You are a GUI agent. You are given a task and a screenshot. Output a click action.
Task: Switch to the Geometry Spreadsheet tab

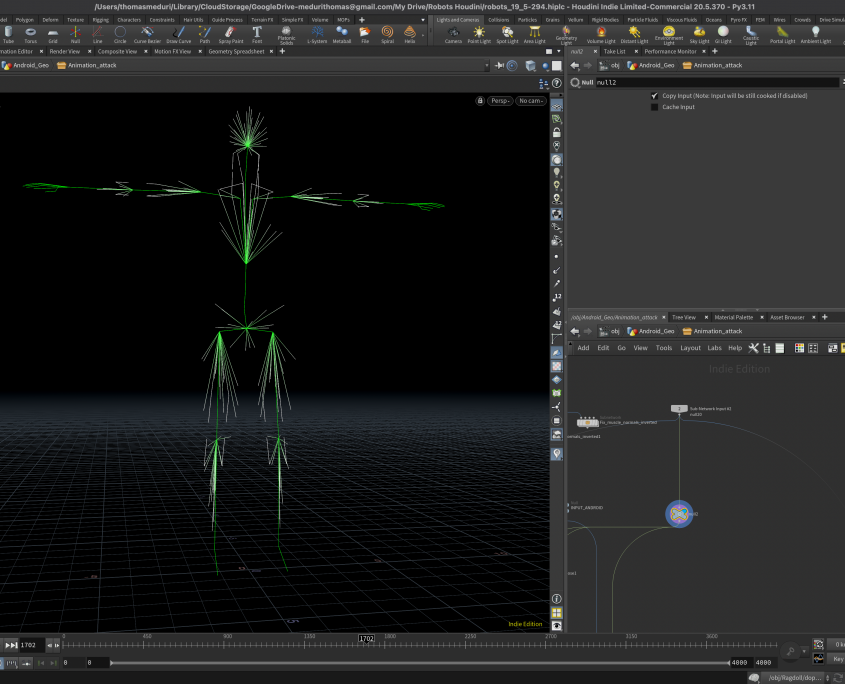pos(236,51)
